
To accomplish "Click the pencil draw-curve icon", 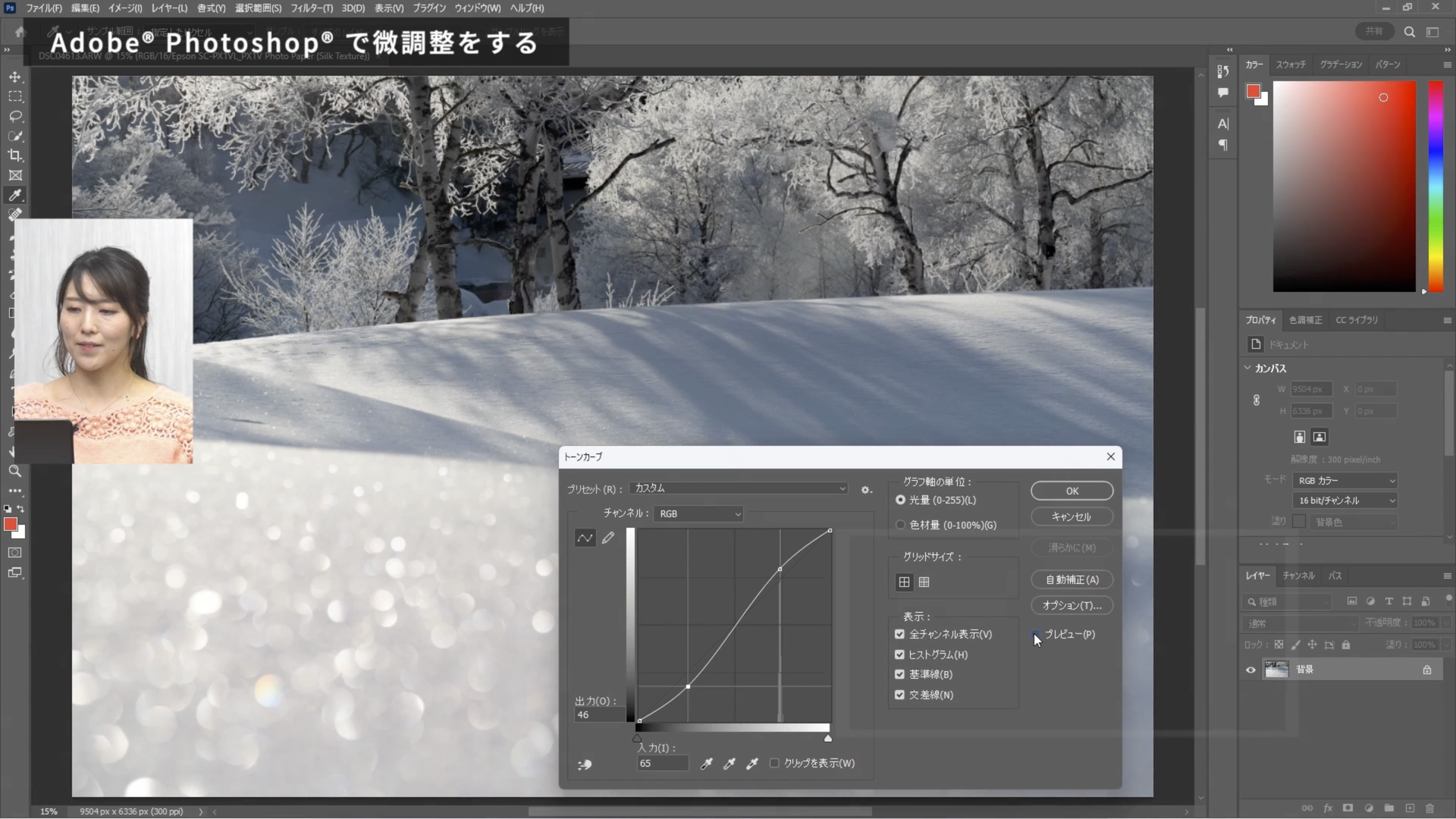I will [608, 538].
